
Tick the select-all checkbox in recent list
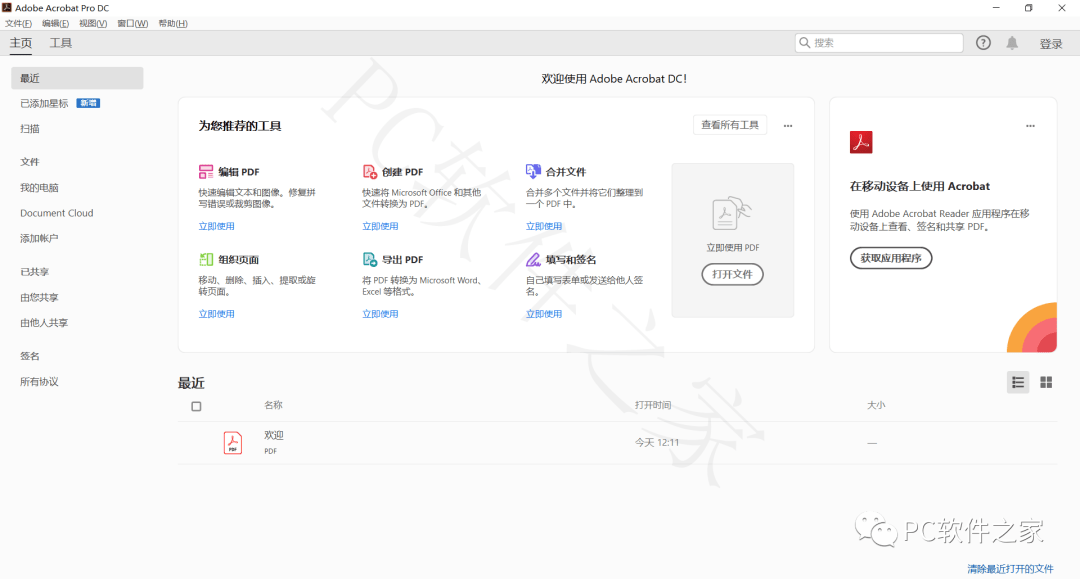[196, 406]
